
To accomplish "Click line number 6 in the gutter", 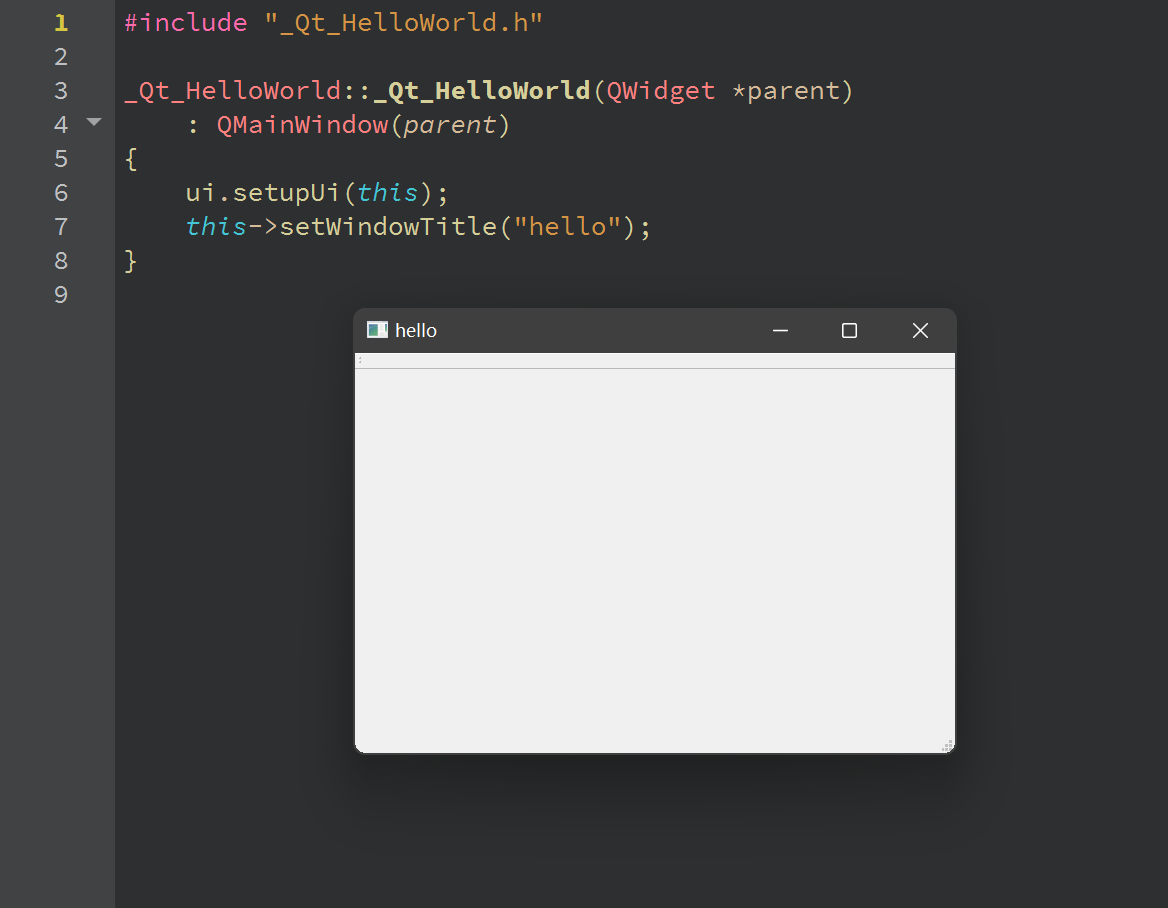I will pyautogui.click(x=60, y=192).
